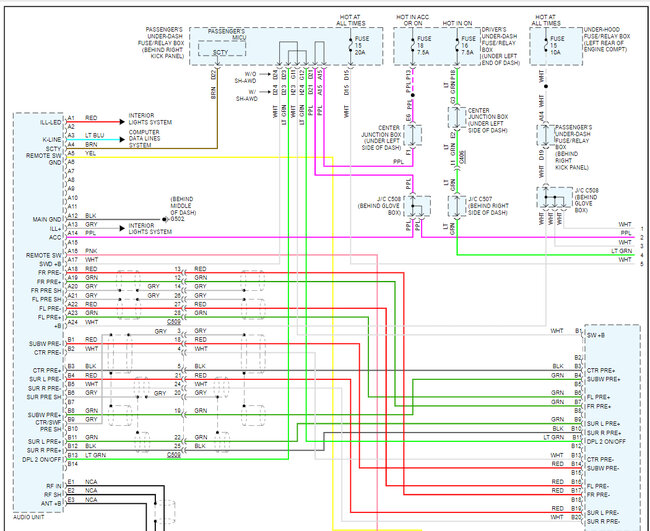Viewport: 650px width, 531px height.
Task: Click the ILL+ pin label
Action: (x=56, y=228)
